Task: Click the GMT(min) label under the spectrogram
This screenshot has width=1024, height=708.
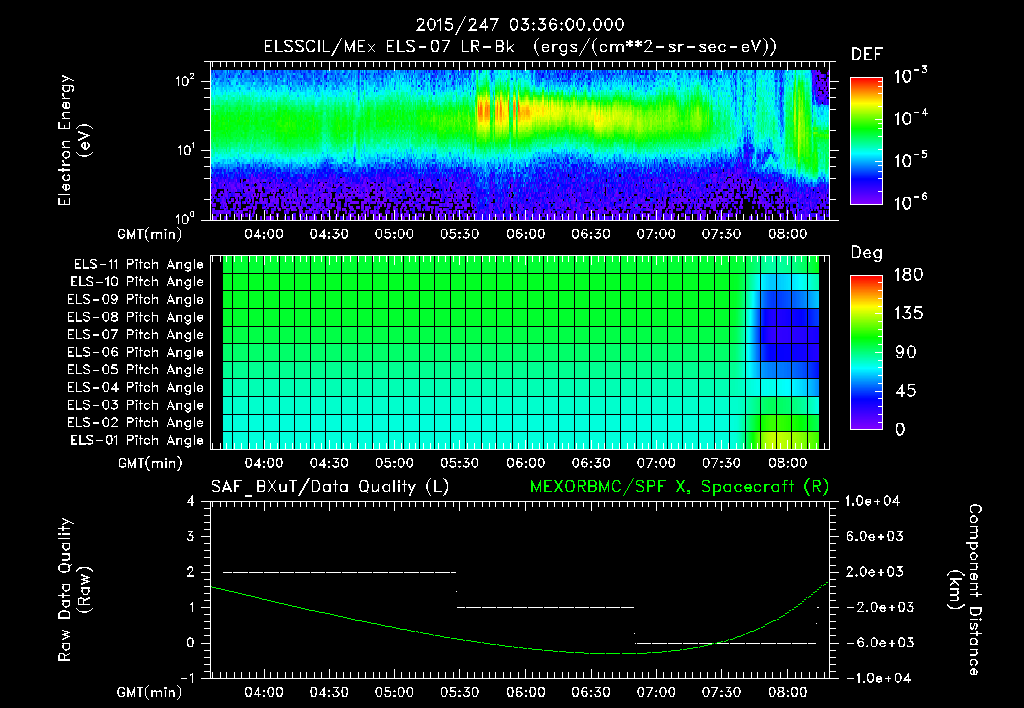Action: point(150,234)
